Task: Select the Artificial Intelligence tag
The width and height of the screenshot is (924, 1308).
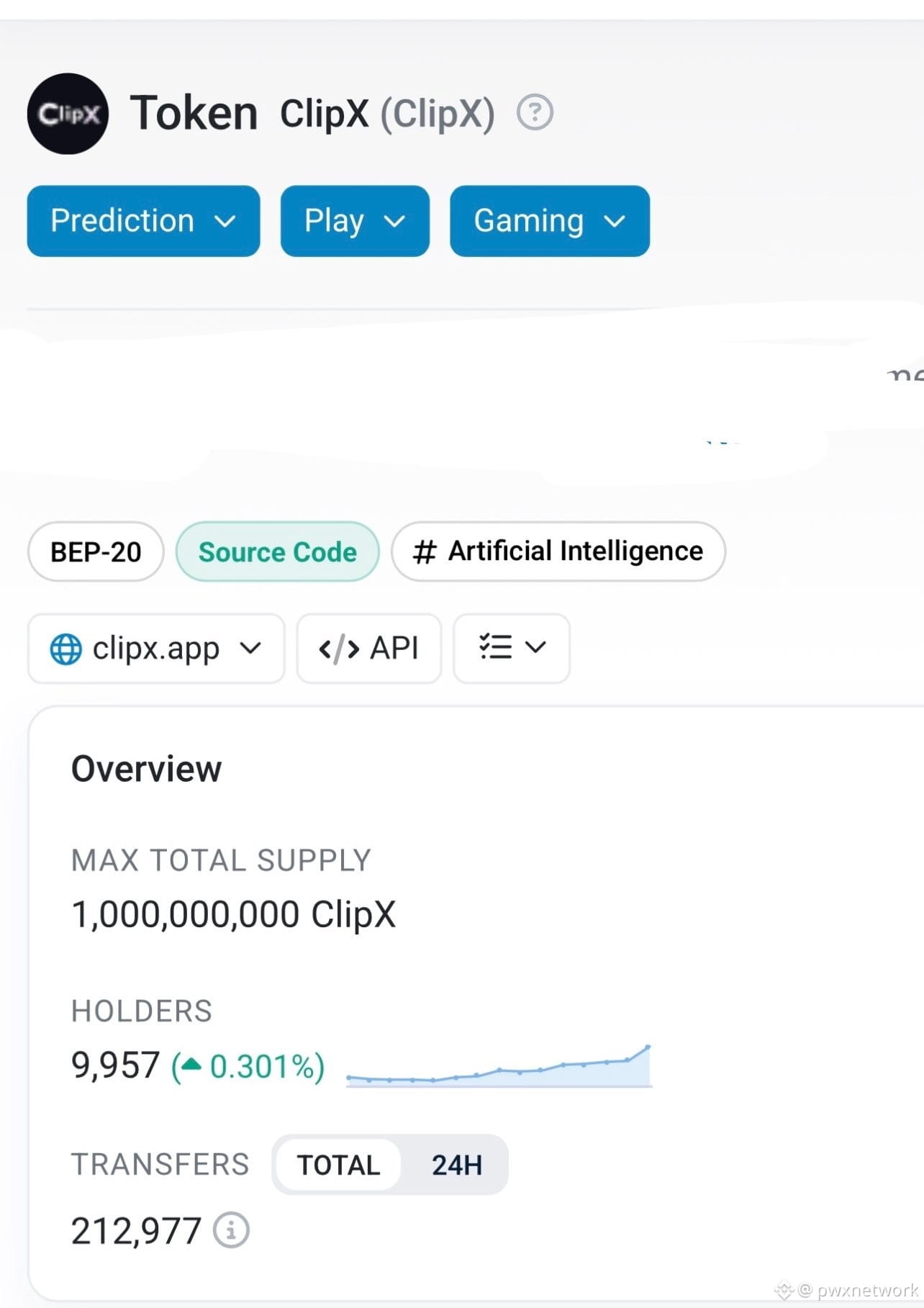Action: click(x=558, y=551)
